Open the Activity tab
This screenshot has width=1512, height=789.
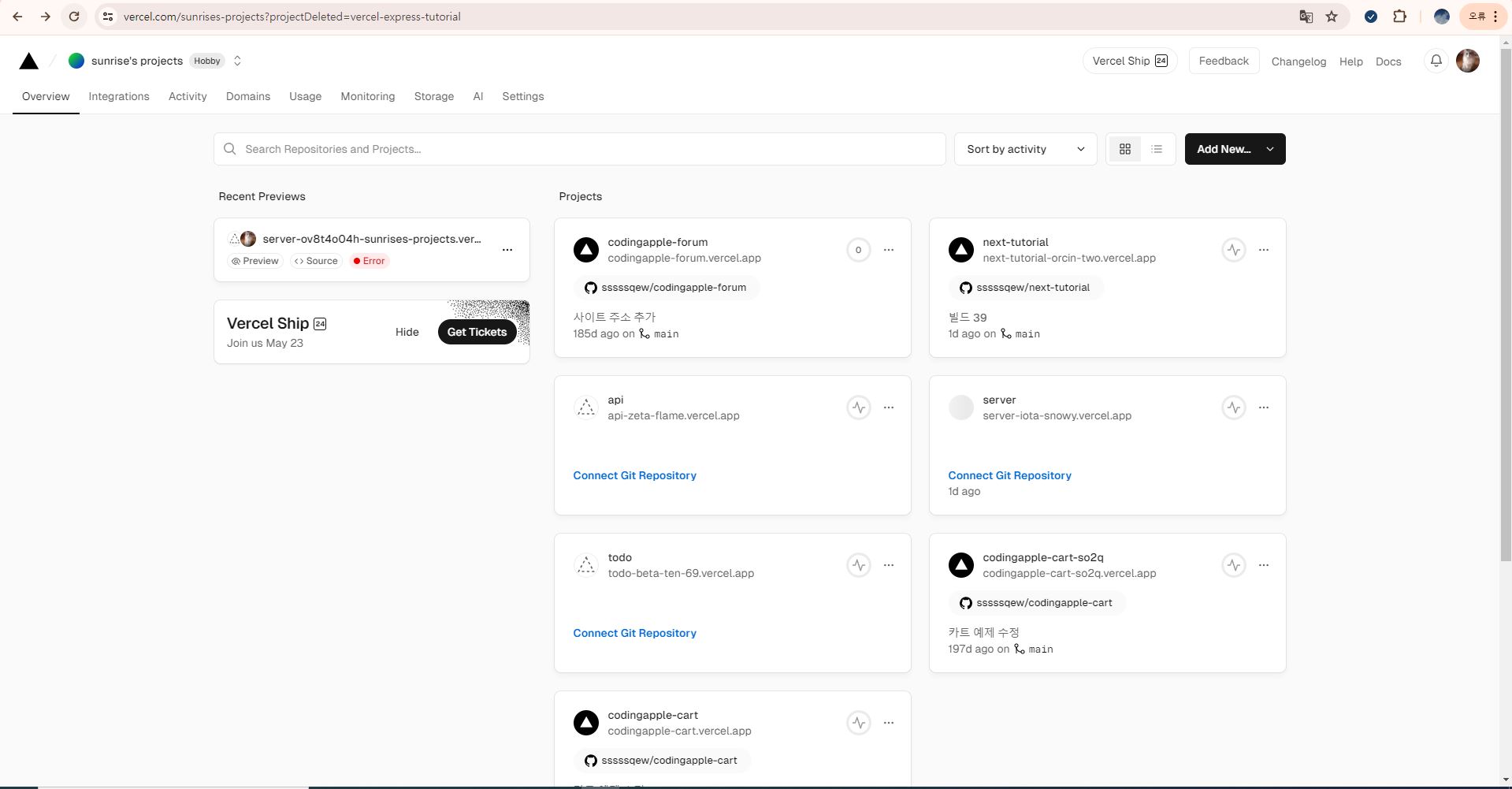point(188,96)
